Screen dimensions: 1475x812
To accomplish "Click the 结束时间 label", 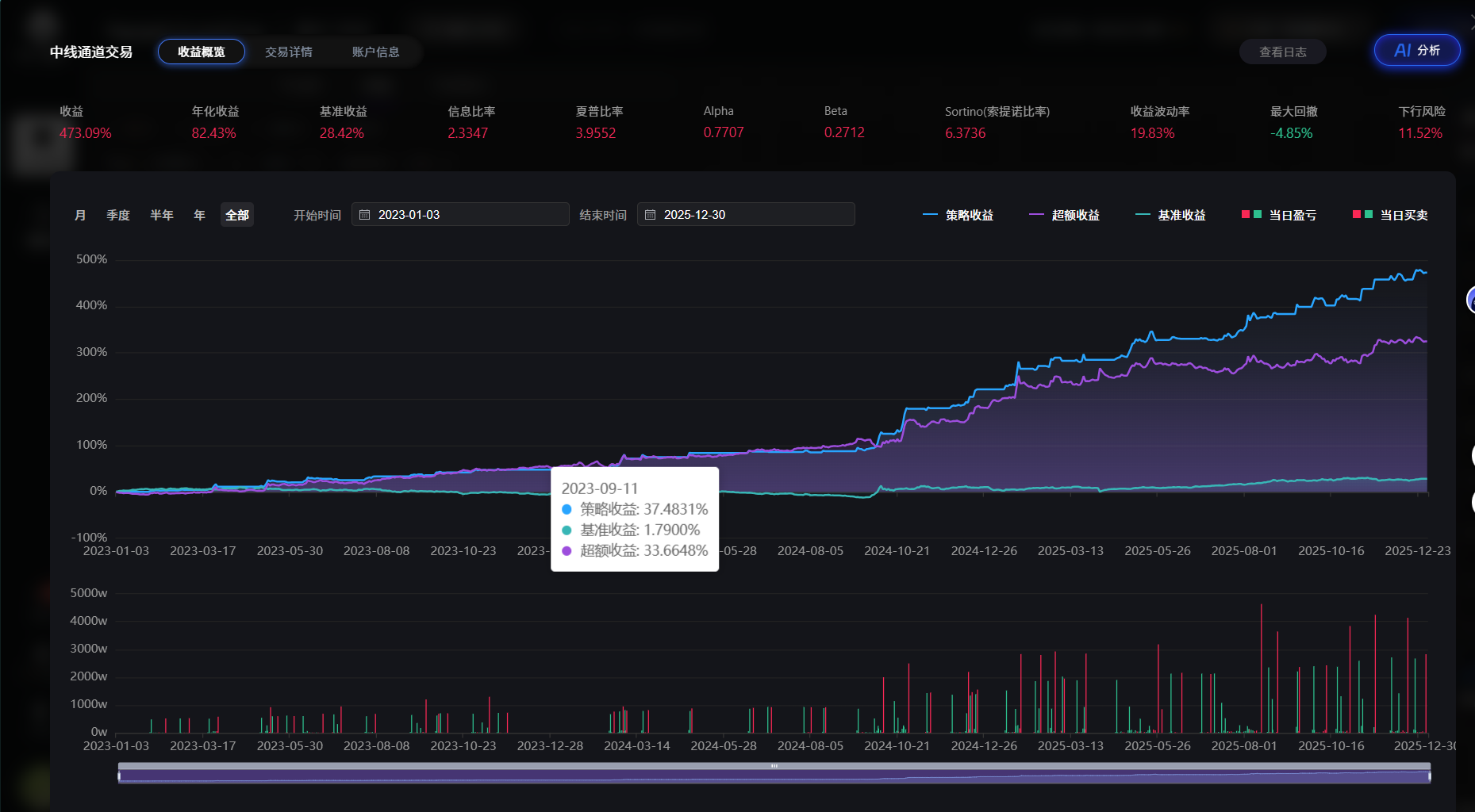I will 603,215.
